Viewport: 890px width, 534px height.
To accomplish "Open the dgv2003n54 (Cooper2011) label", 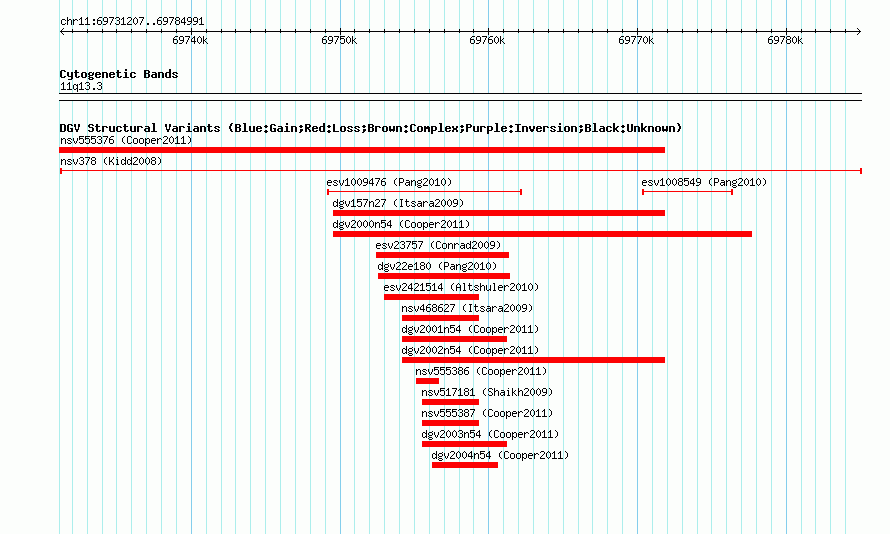I will [490, 434].
